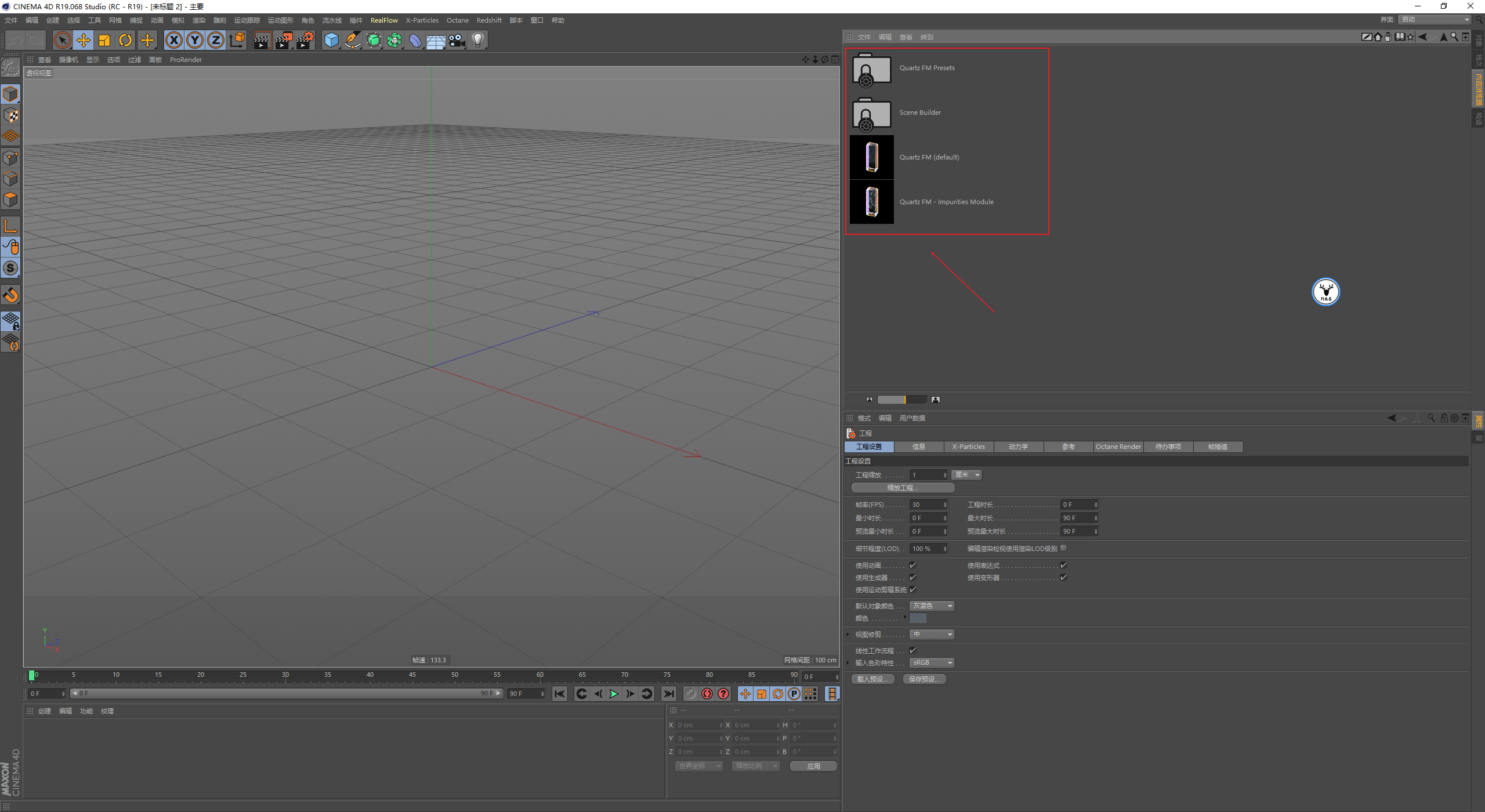Click Octane Render tab

(x=1117, y=446)
